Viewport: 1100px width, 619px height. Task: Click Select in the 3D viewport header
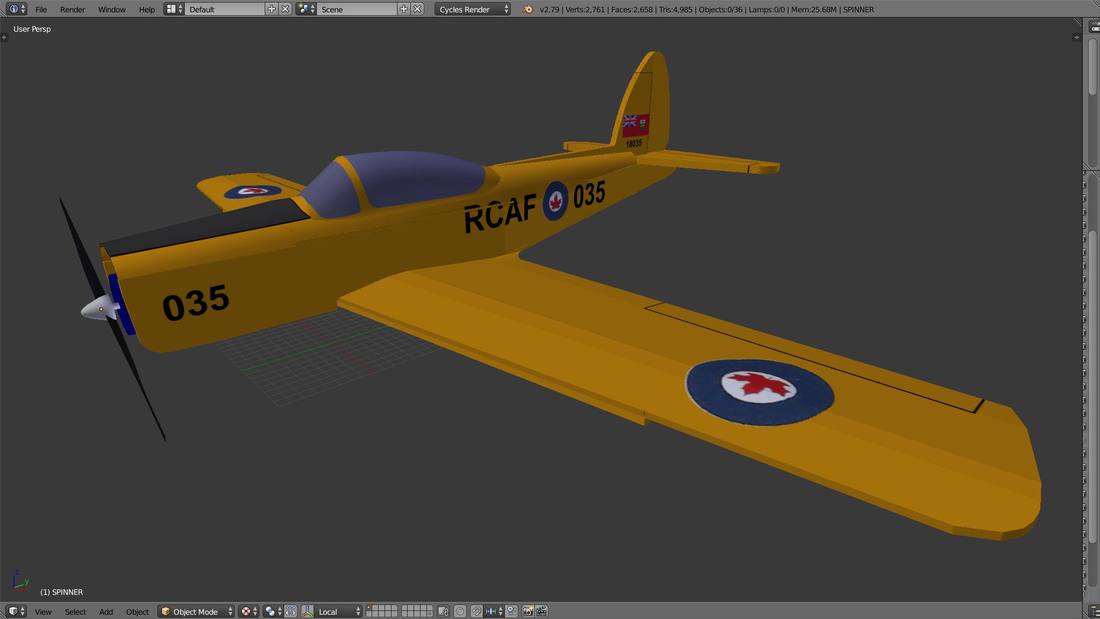(x=76, y=611)
